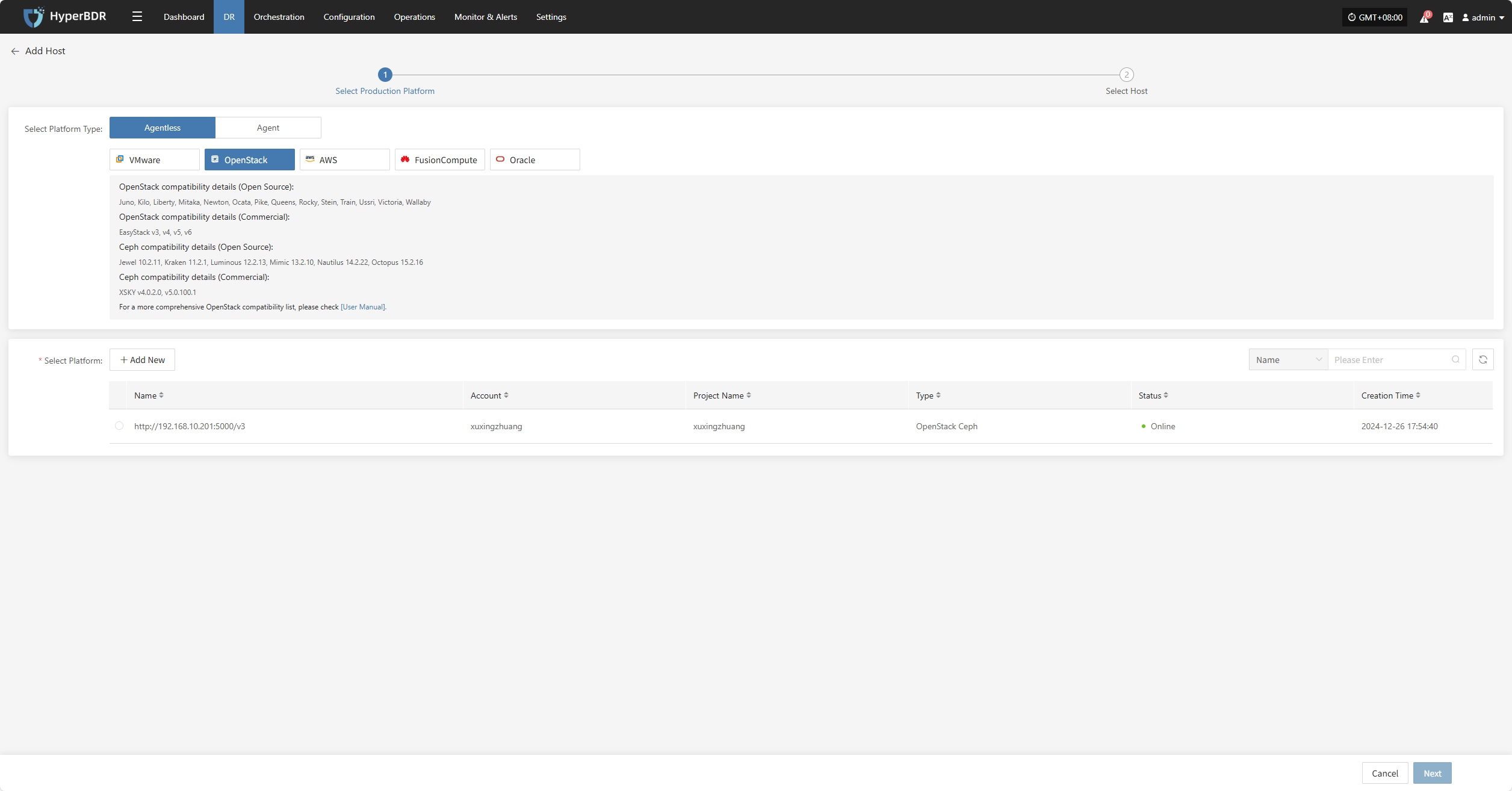Screen dimensions: 1512x791
Task: Click the back arrow beside Add Host
Action: (x=15, y=51)
